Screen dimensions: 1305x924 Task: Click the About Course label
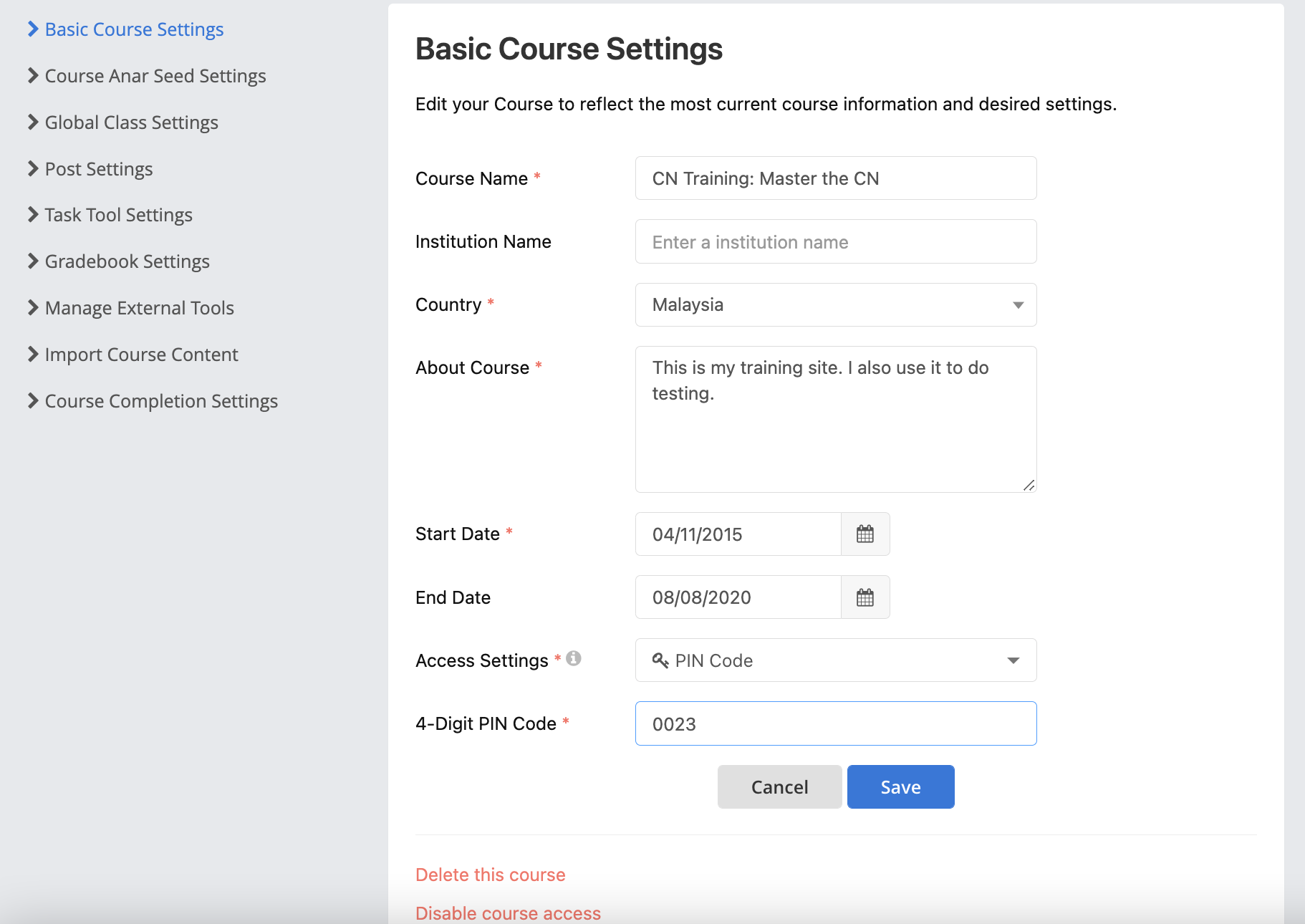[473, 367]
